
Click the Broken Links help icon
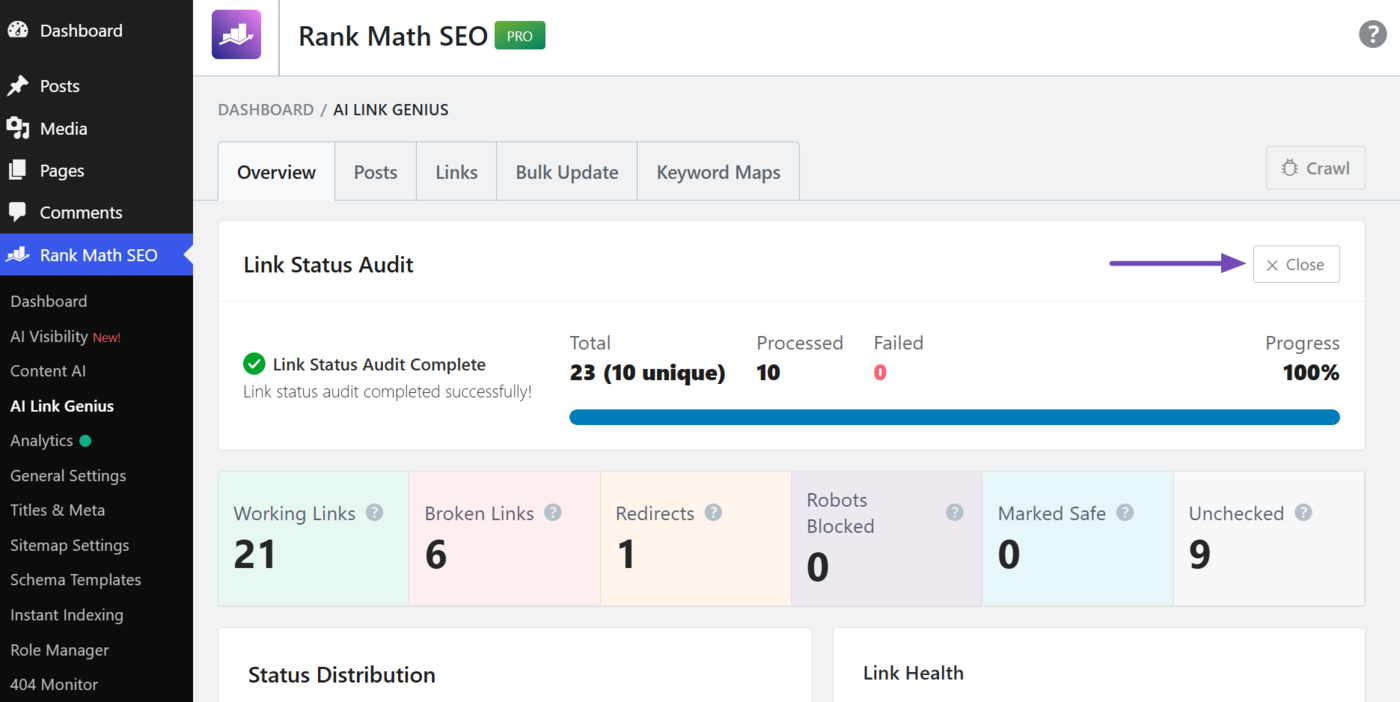click(x=552, y=512)
